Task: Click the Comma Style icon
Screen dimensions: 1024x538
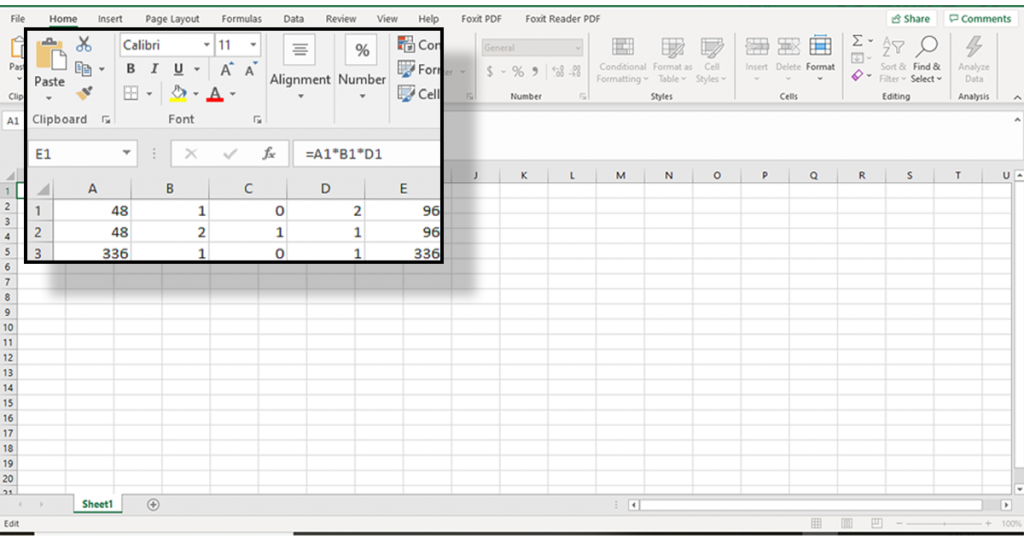Action: pos(535,72)
